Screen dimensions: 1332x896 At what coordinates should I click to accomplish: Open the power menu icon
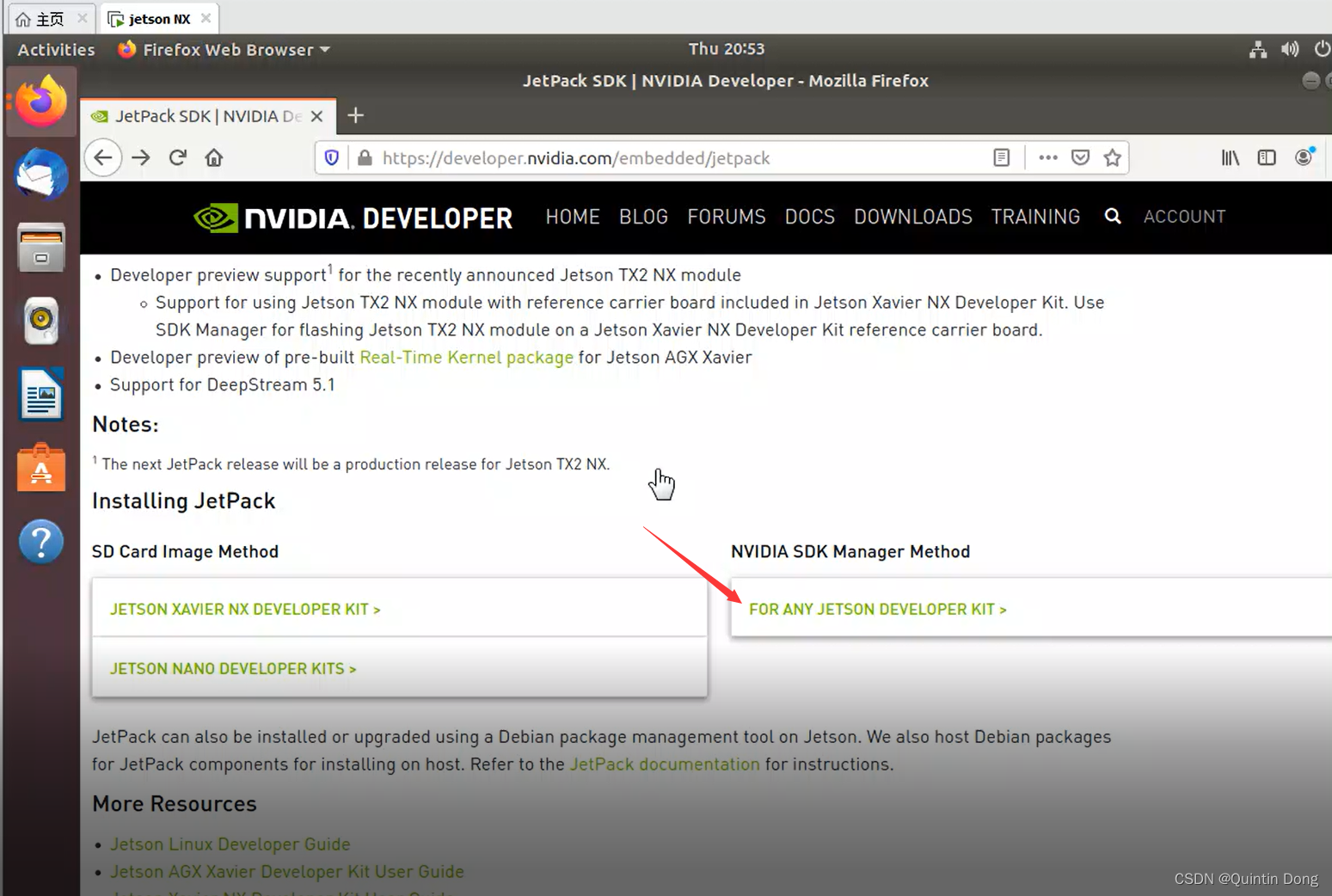(1322, 49)
